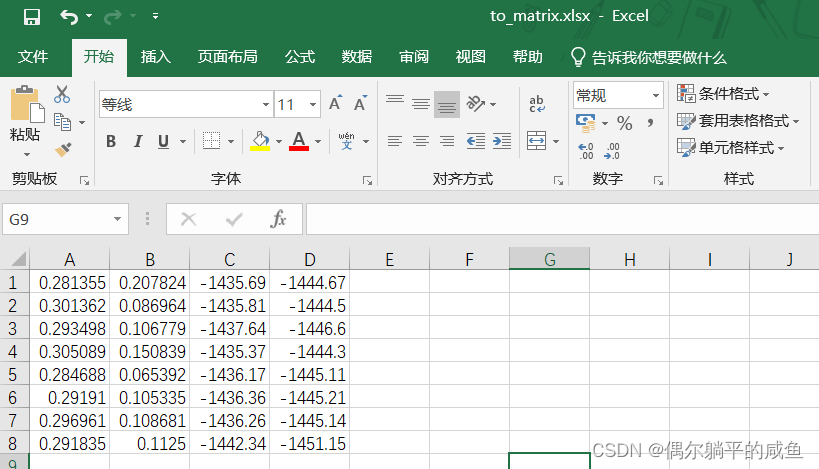
Task: Click the Increase Decimal icon
Action: pos(586,151)
